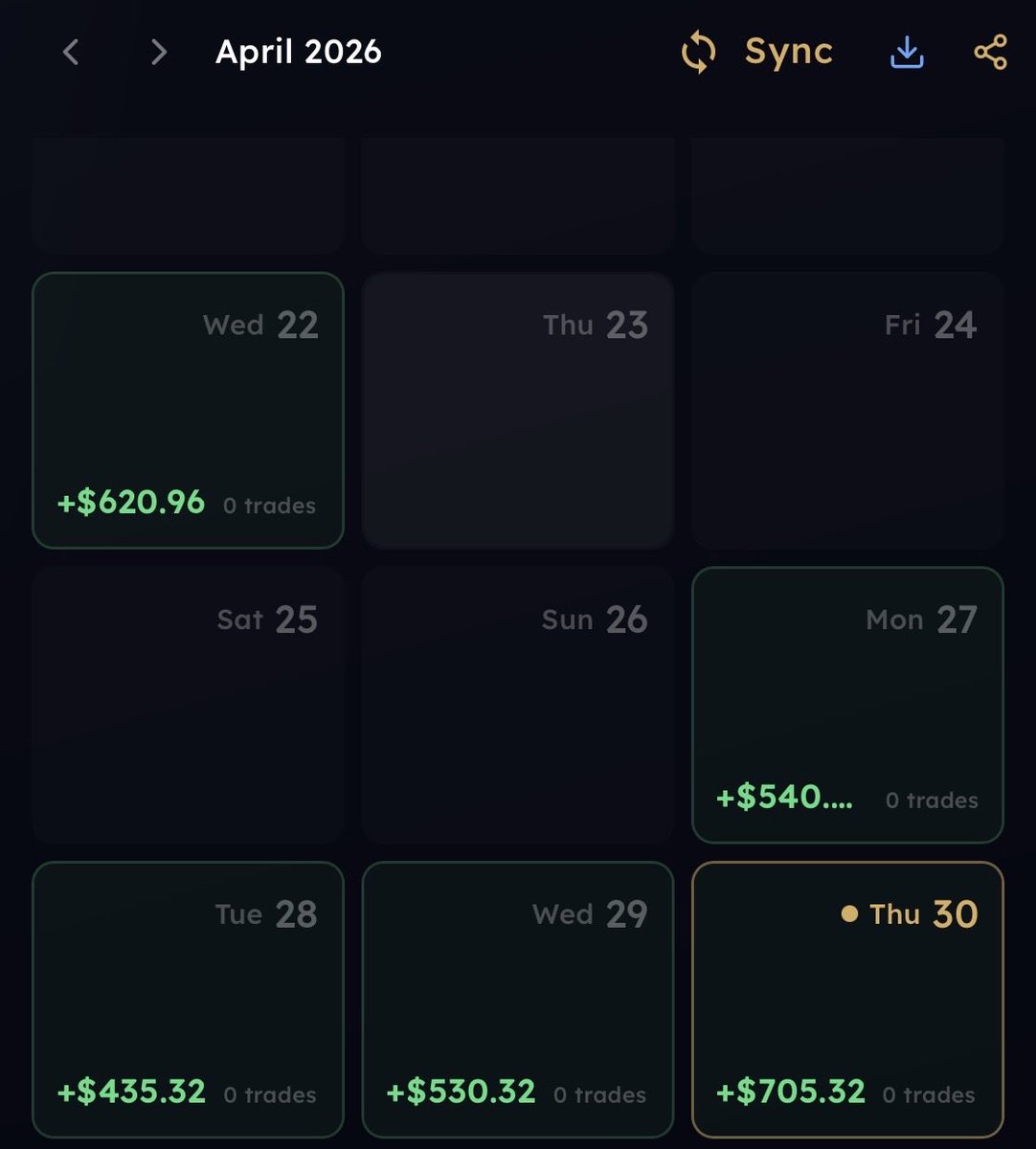Open the Mon 27 day card
1036x1149 pixels.
847,705
